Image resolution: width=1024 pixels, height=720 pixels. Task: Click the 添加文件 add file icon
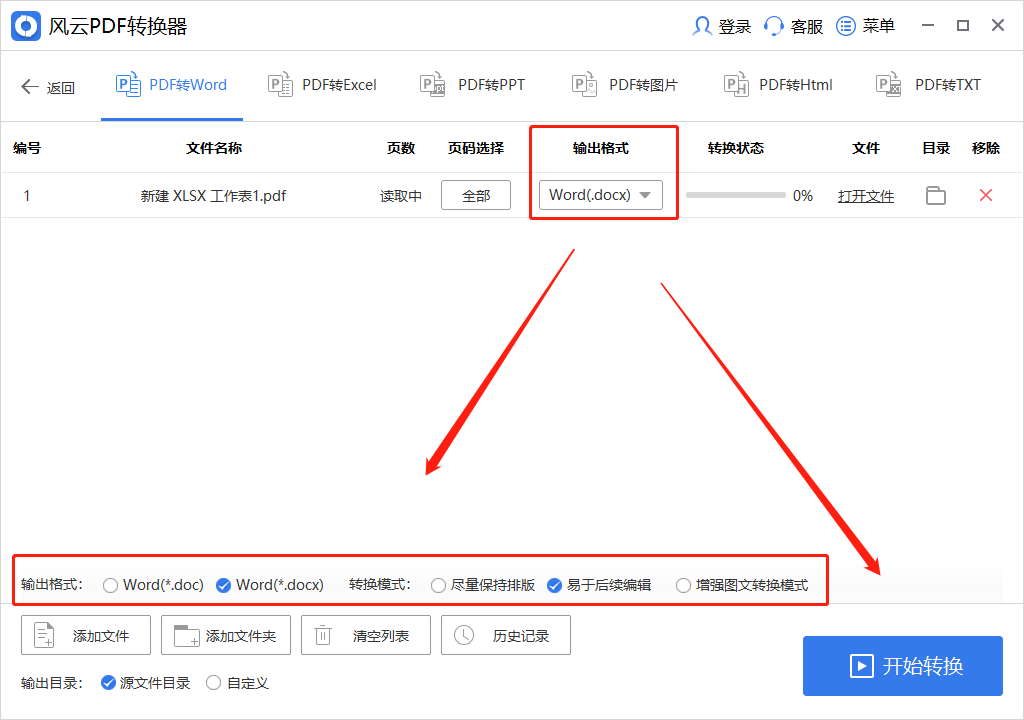(44, 634)
